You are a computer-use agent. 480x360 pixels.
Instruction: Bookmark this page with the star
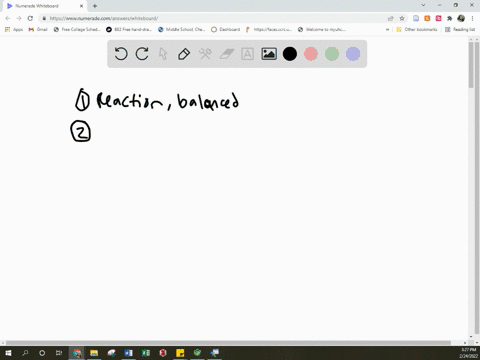(x=402, y=18)
